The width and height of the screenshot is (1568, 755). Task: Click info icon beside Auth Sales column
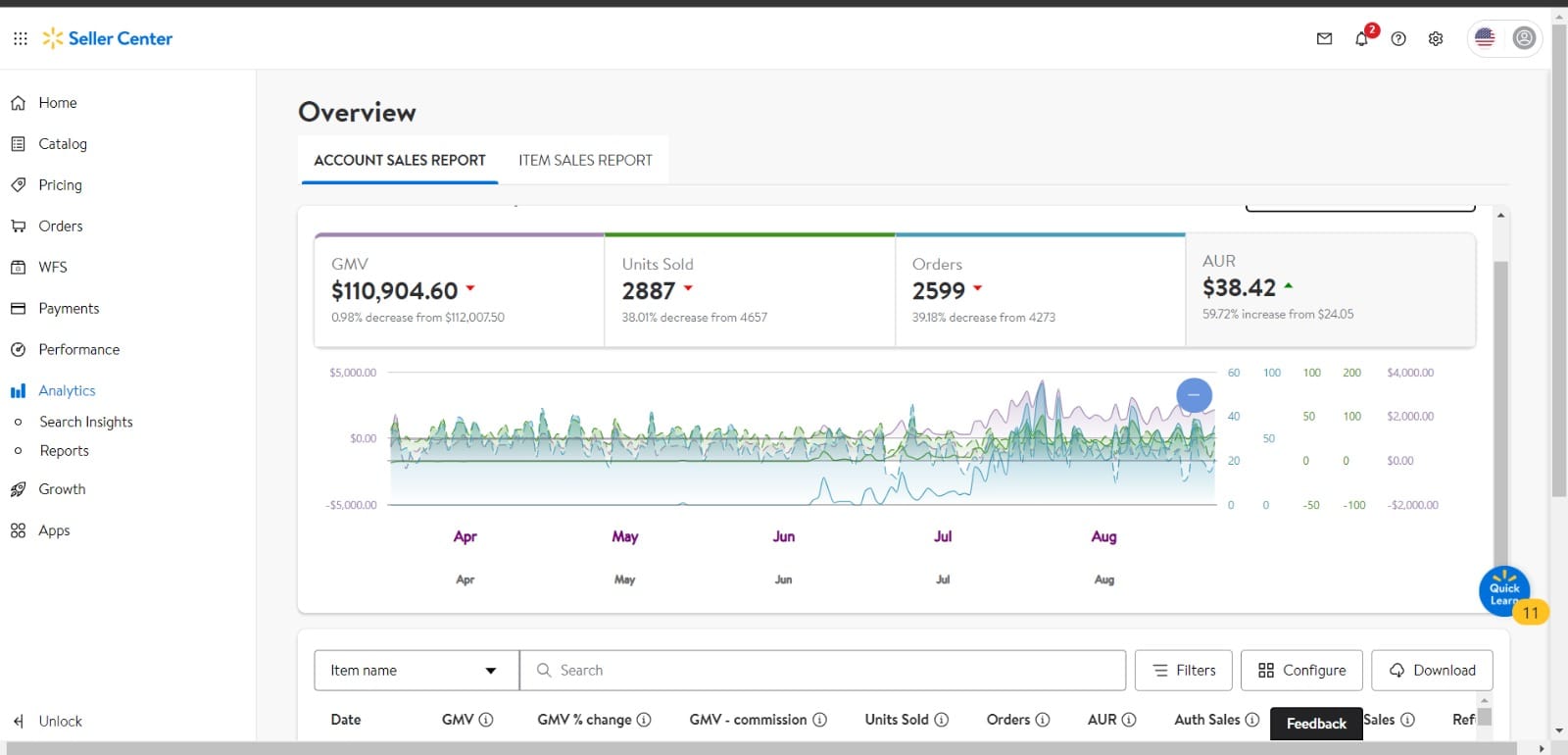pyautogui.click(x=1251, y=720)
